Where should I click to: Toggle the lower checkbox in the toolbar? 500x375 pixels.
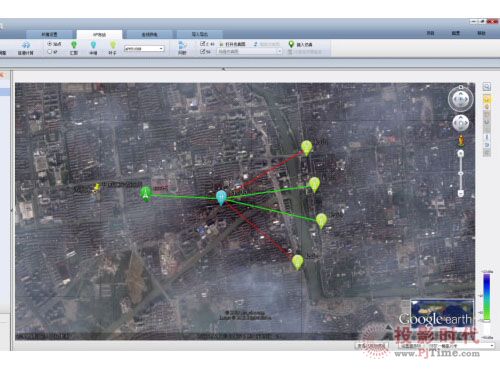(x=202, y=52)
